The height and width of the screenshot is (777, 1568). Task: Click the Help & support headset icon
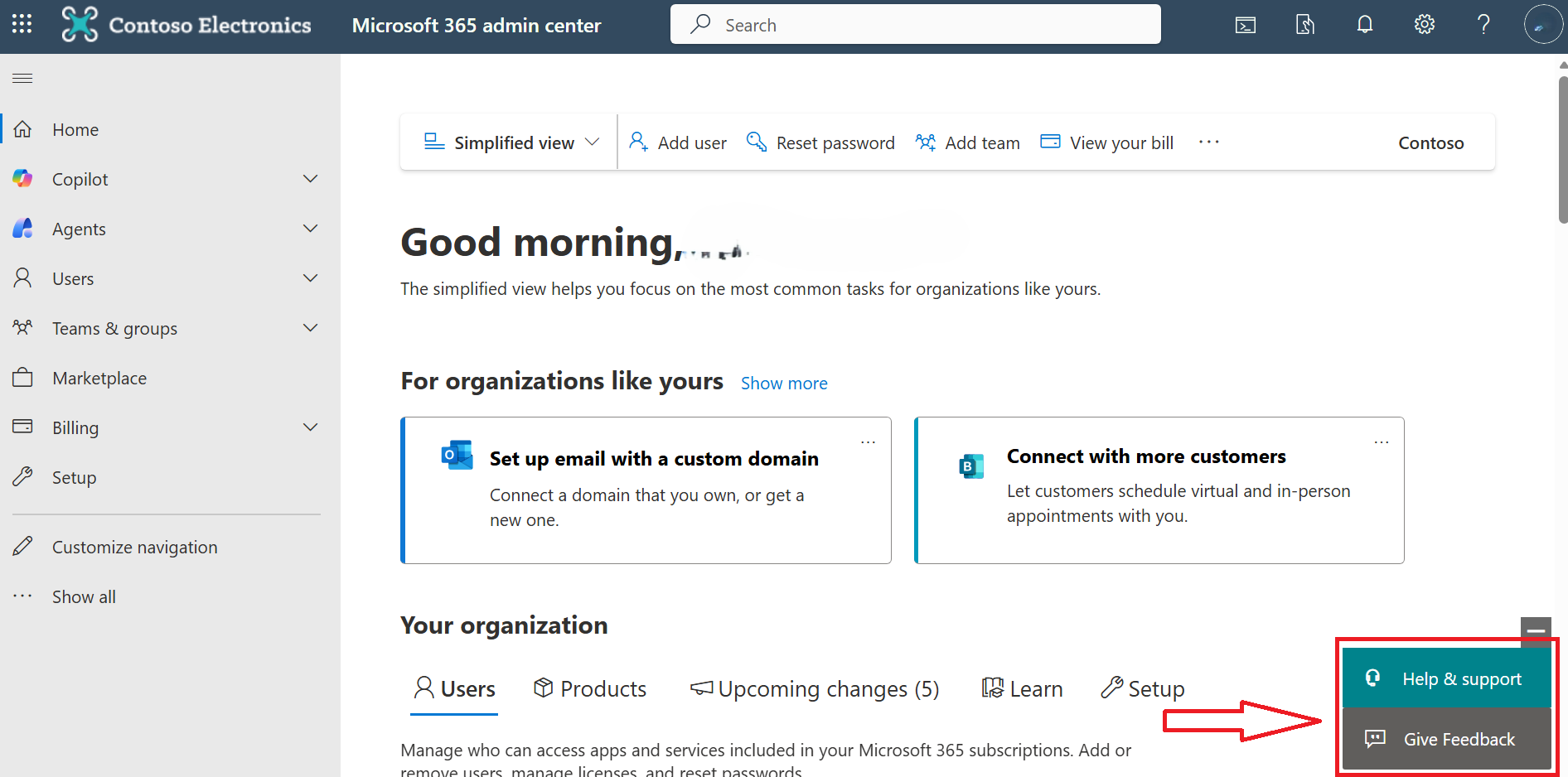click(x=1372, y=678)
